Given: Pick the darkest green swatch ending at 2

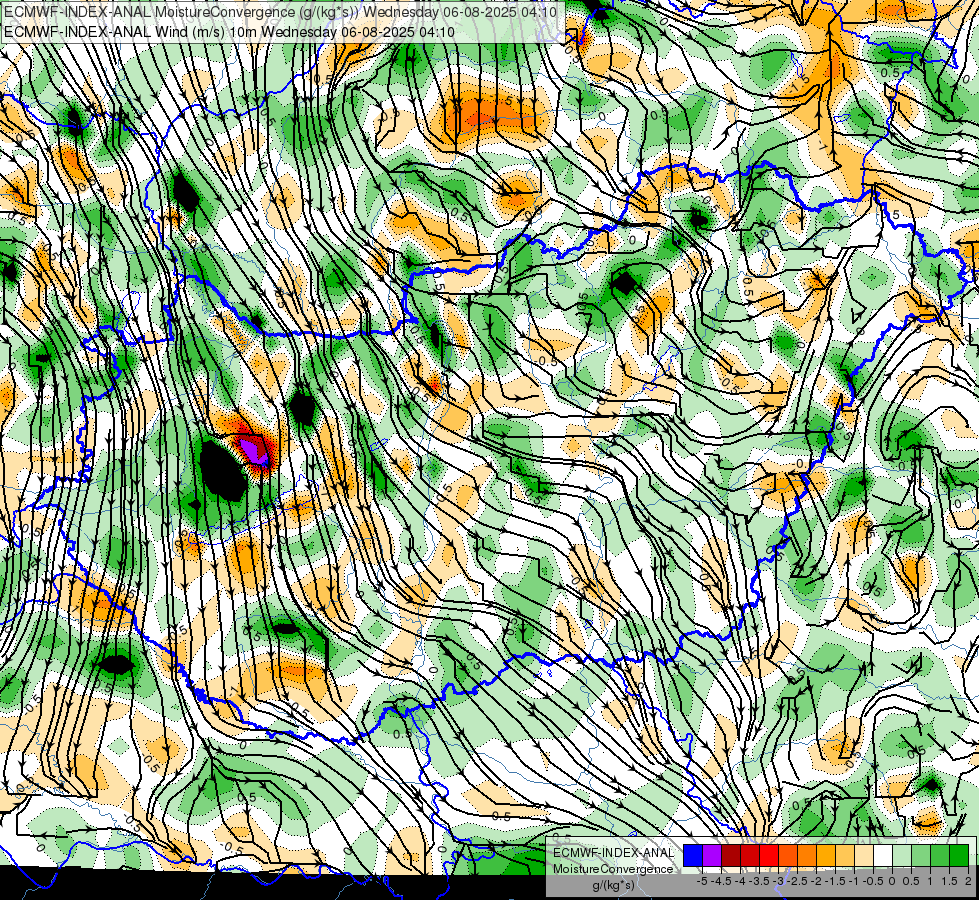Looking at the screenshot, I should (959, 856).
